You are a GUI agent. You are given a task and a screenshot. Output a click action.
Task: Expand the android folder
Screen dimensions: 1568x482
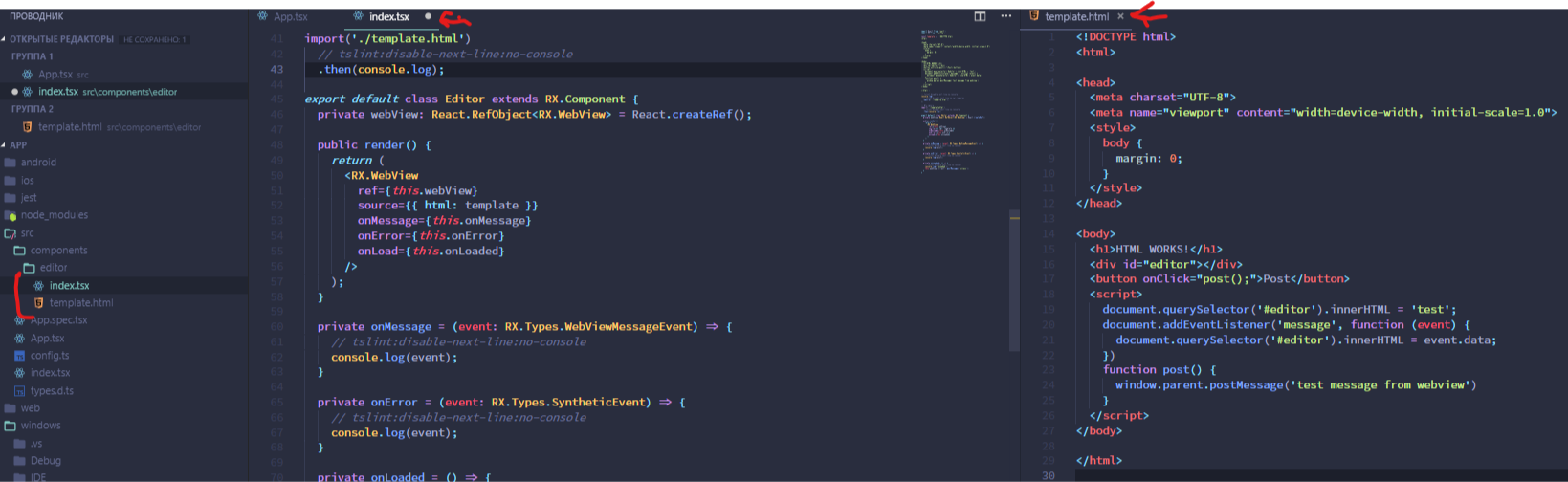pos(38,163)
